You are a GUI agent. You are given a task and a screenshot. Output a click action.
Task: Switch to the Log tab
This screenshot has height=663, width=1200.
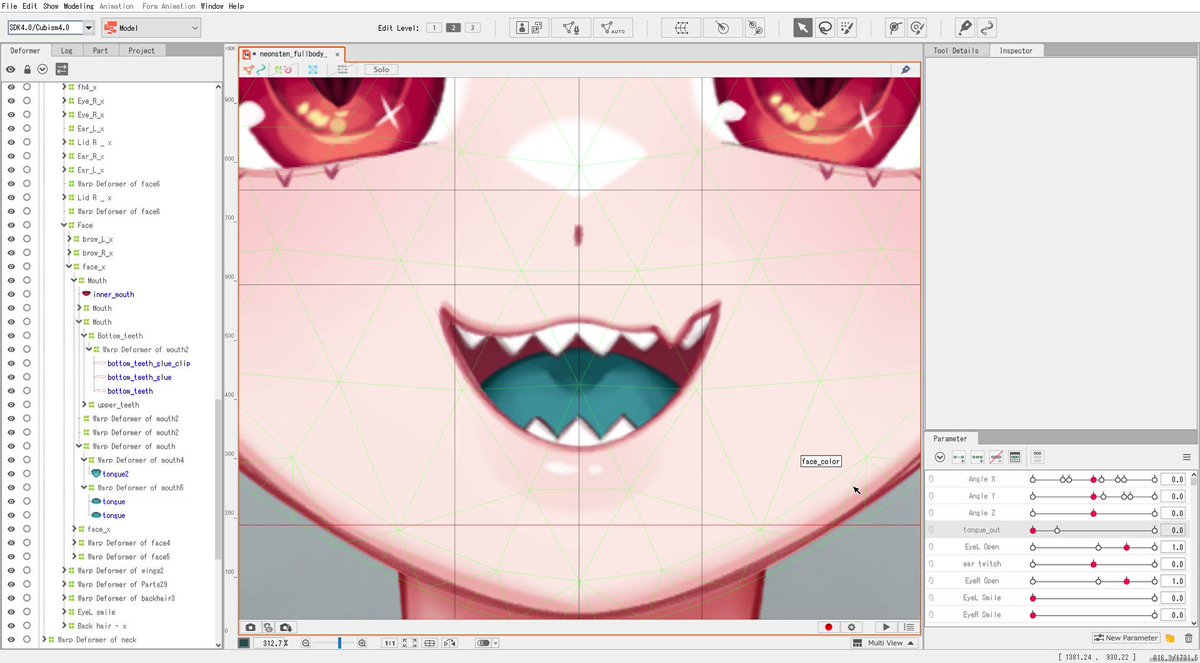66,50
